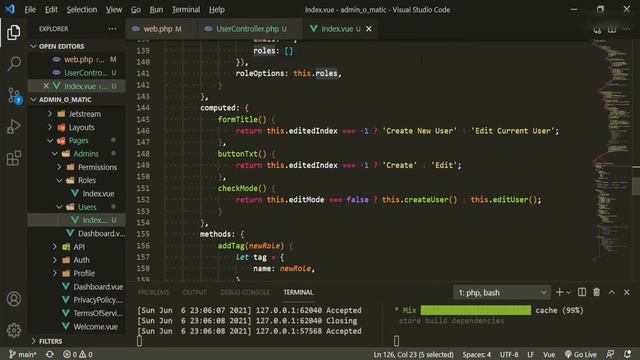The image size is (640, 360).
Task: Switch to the web.php editor tab
Action: 162,29
